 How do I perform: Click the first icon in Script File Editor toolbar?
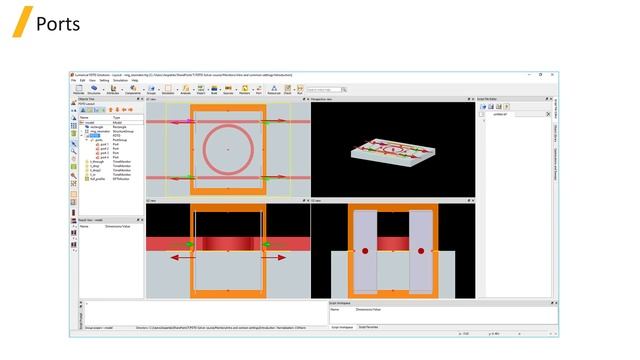(x=483, y=107)
